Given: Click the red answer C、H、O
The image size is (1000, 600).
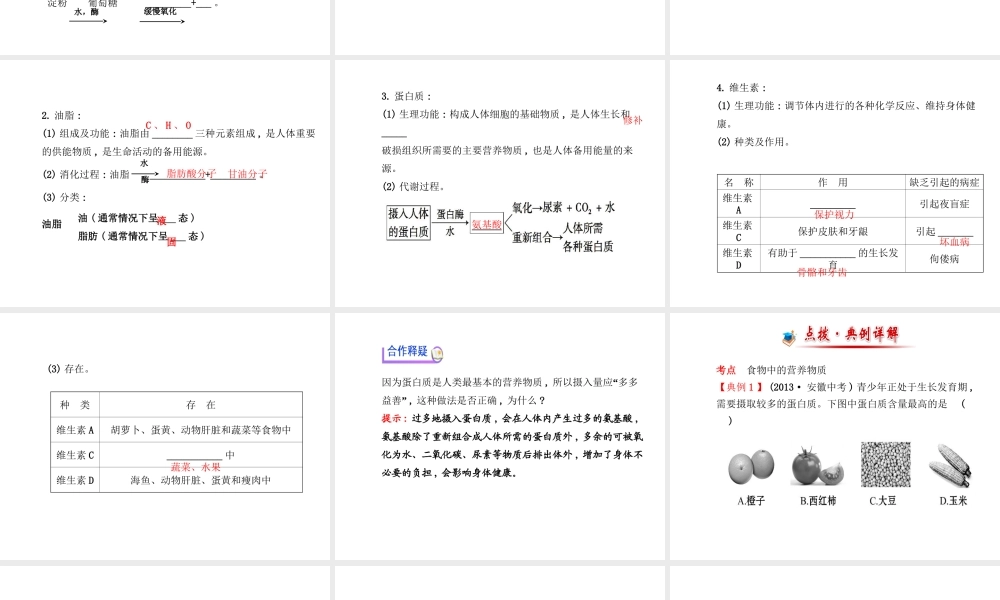Looking at the screenshot, I should 169,126.
